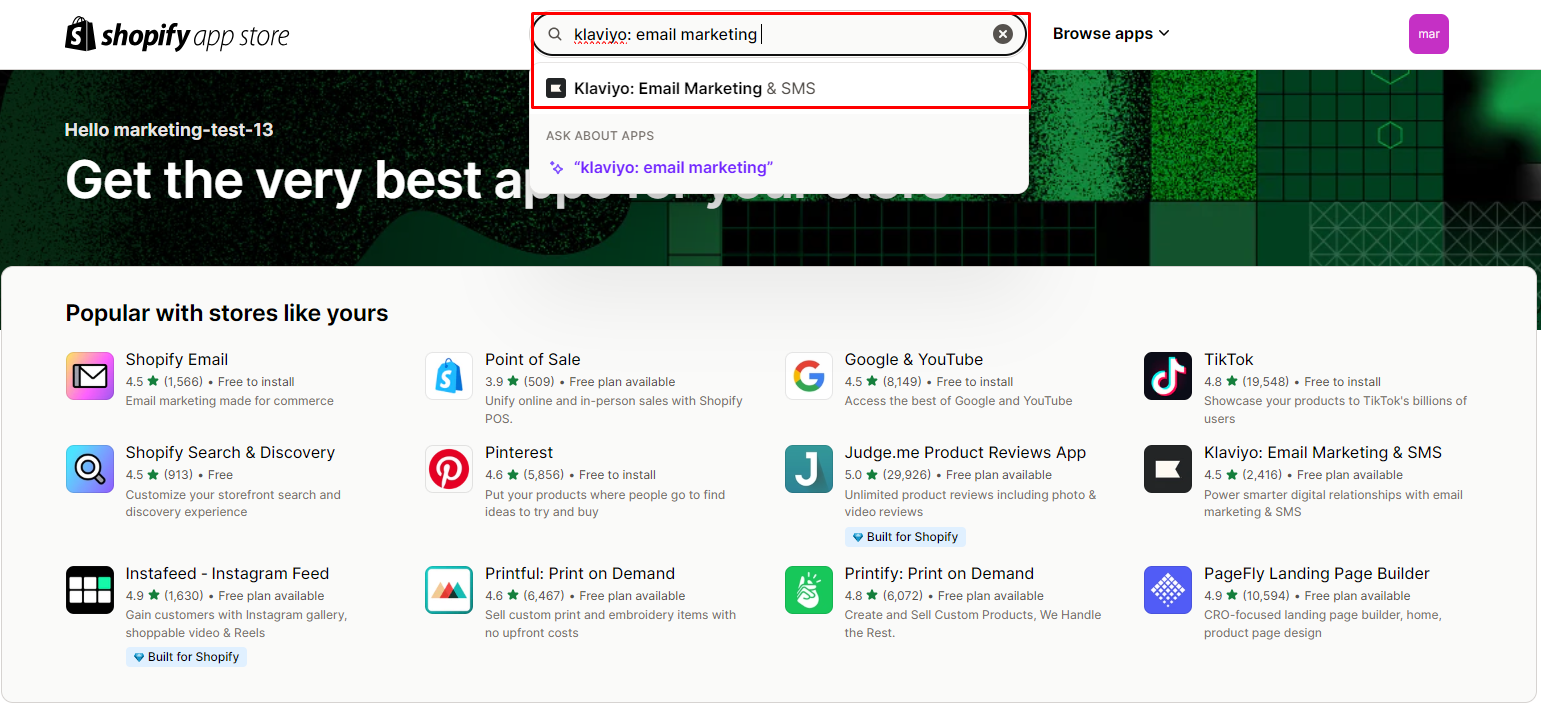Click the Shopify Search & Discovery link

[x=230, y=452]
